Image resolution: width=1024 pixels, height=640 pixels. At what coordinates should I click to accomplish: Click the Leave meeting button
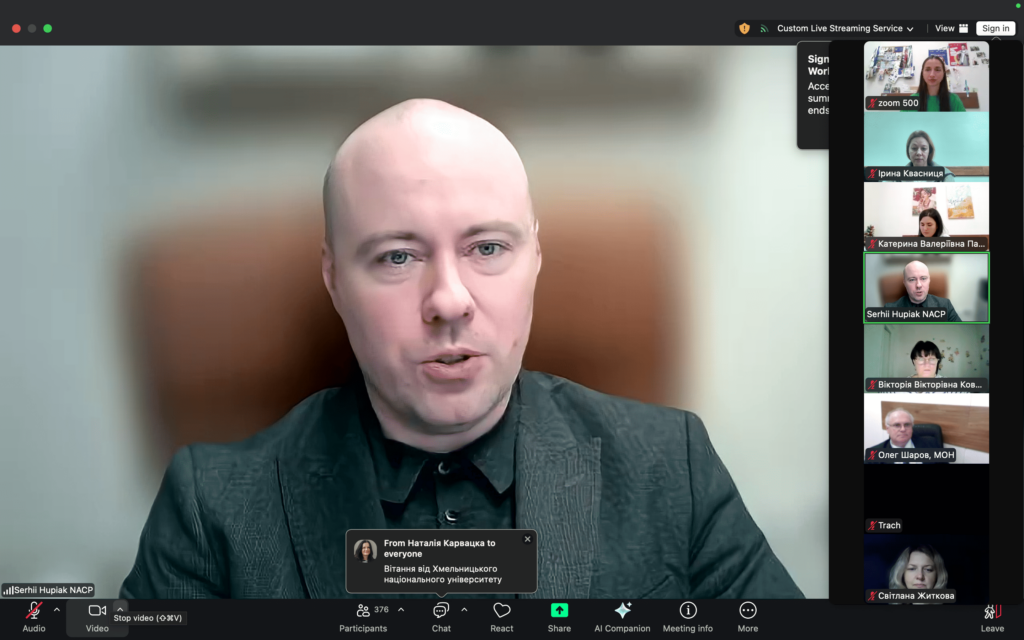(x=992, y=616)
